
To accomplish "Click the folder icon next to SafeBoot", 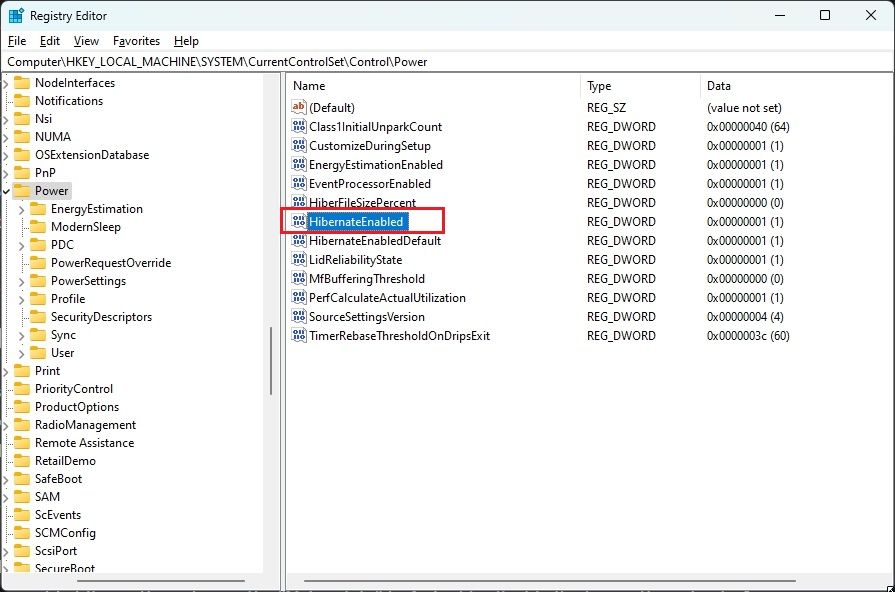I will [x=23, y=479].
